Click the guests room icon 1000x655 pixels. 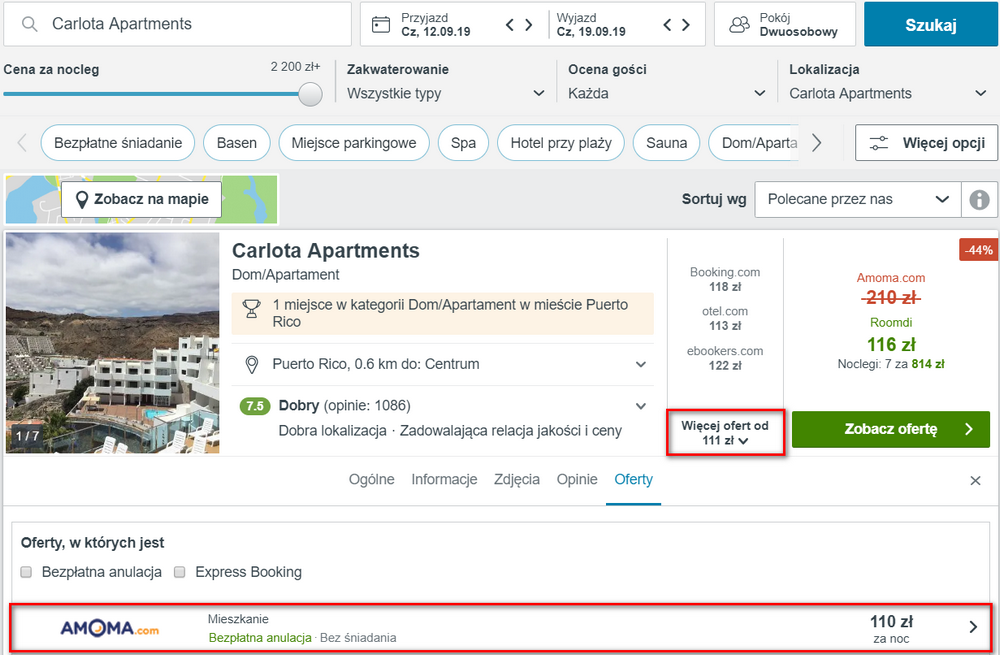[739, 25]
